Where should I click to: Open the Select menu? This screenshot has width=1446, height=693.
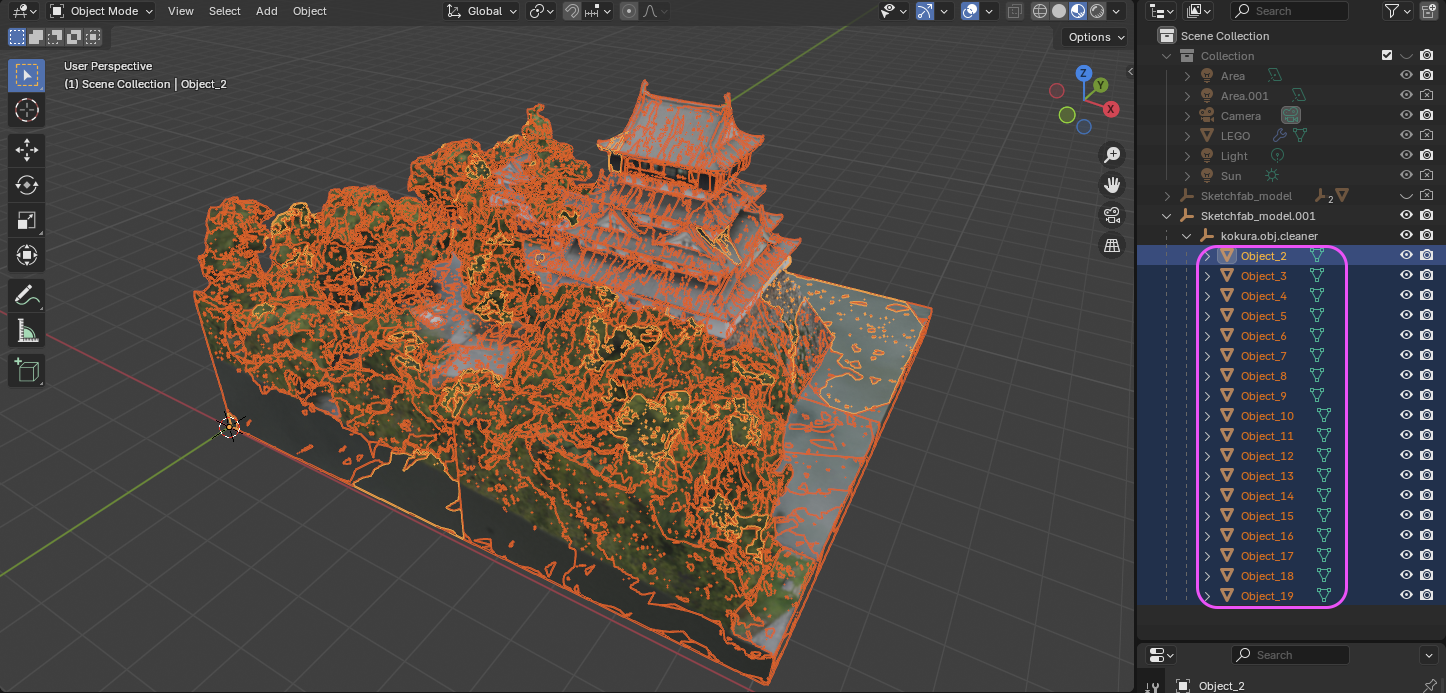[224, 11]
